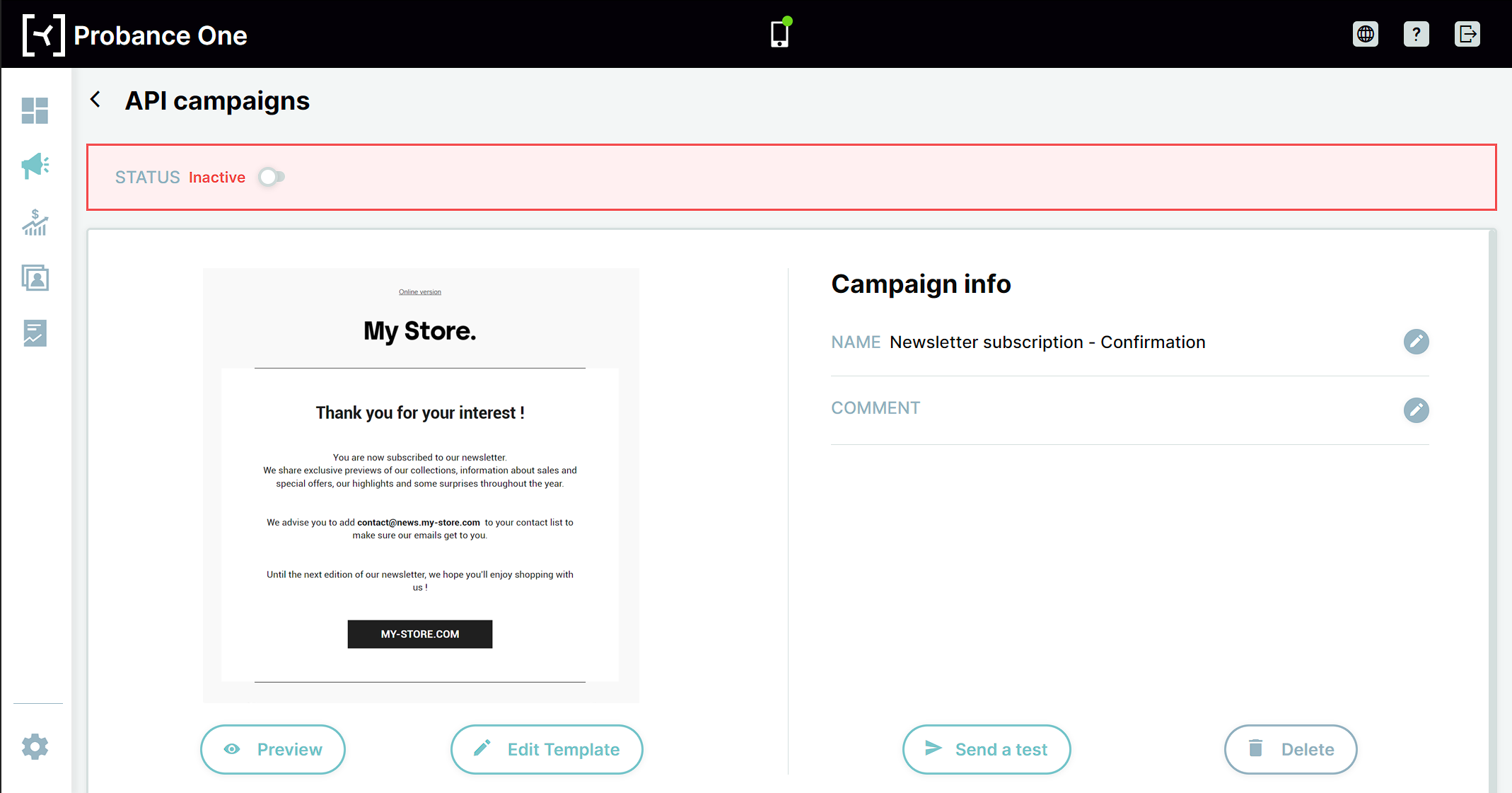
Task: Click the Online version link in email preview
Action: (420, 292)
